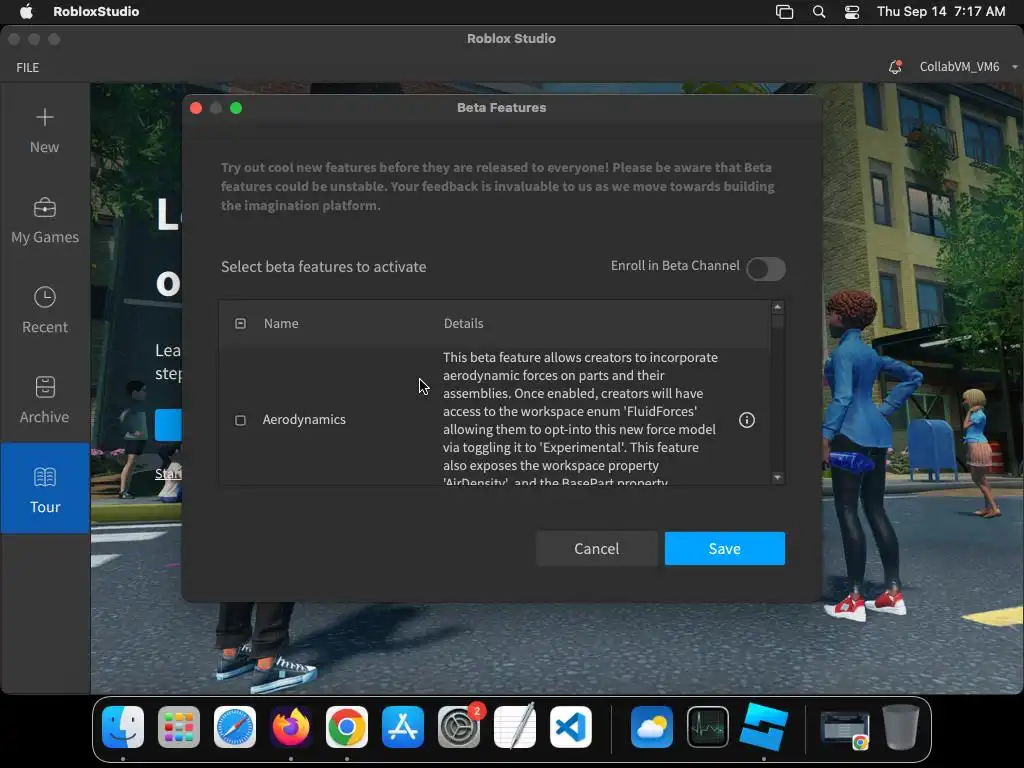The image size is (1024, 768).
Task: Open Trash from the Dock
Action: 901,727
